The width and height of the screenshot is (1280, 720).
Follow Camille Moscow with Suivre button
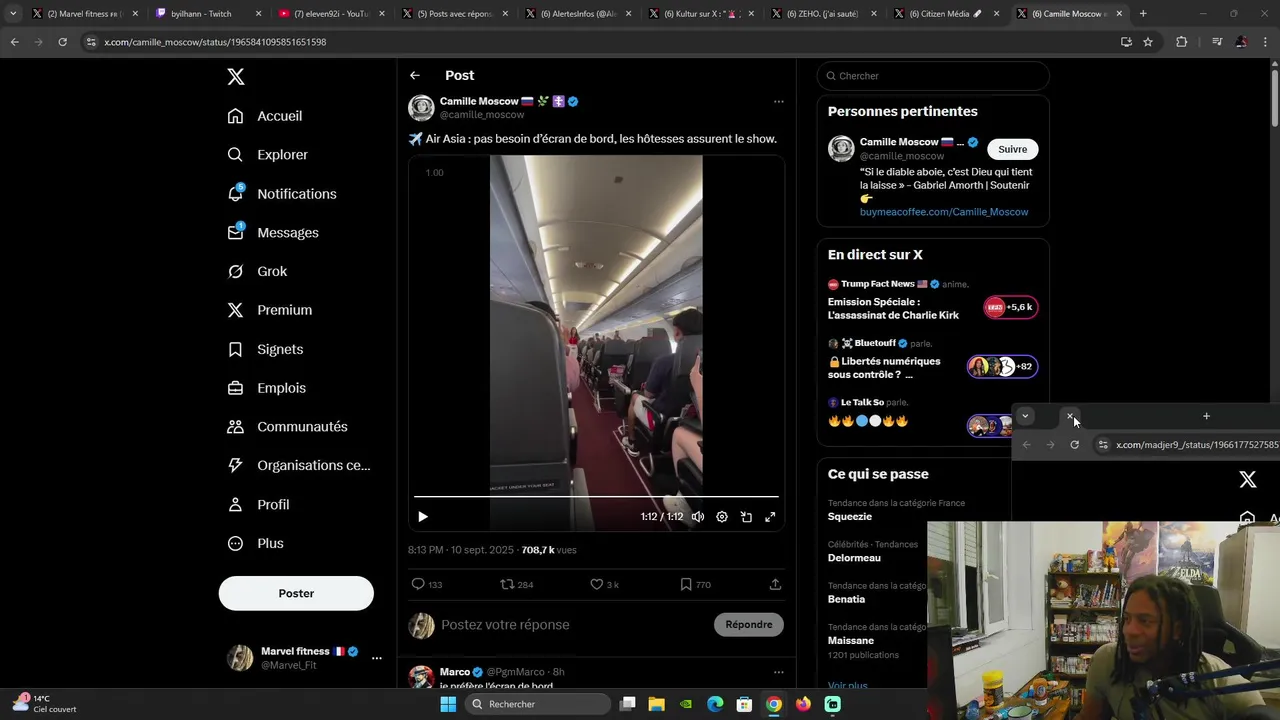(x=1013, y=149)
